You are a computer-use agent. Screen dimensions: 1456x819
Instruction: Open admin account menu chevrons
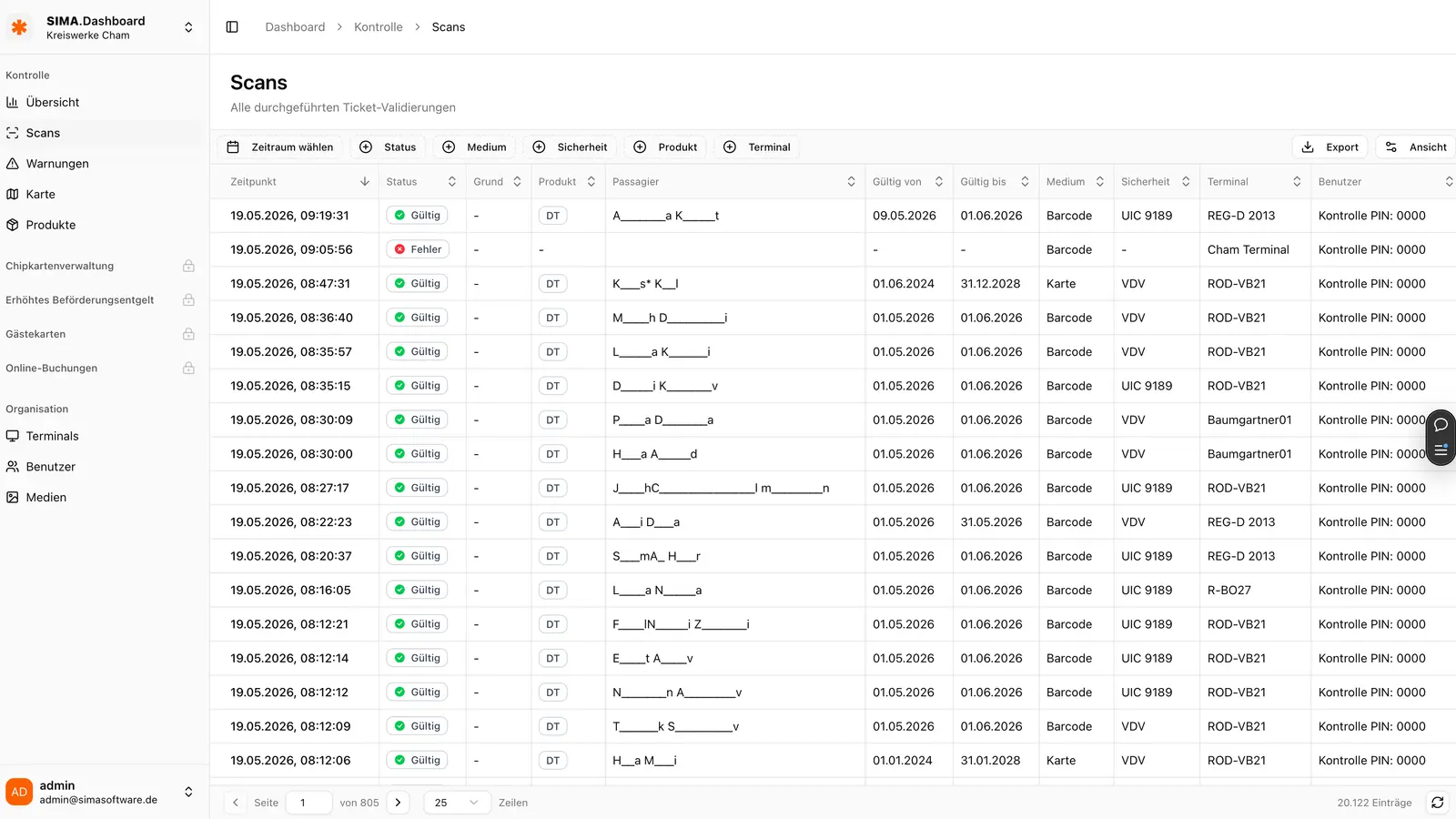coord(188,792)
